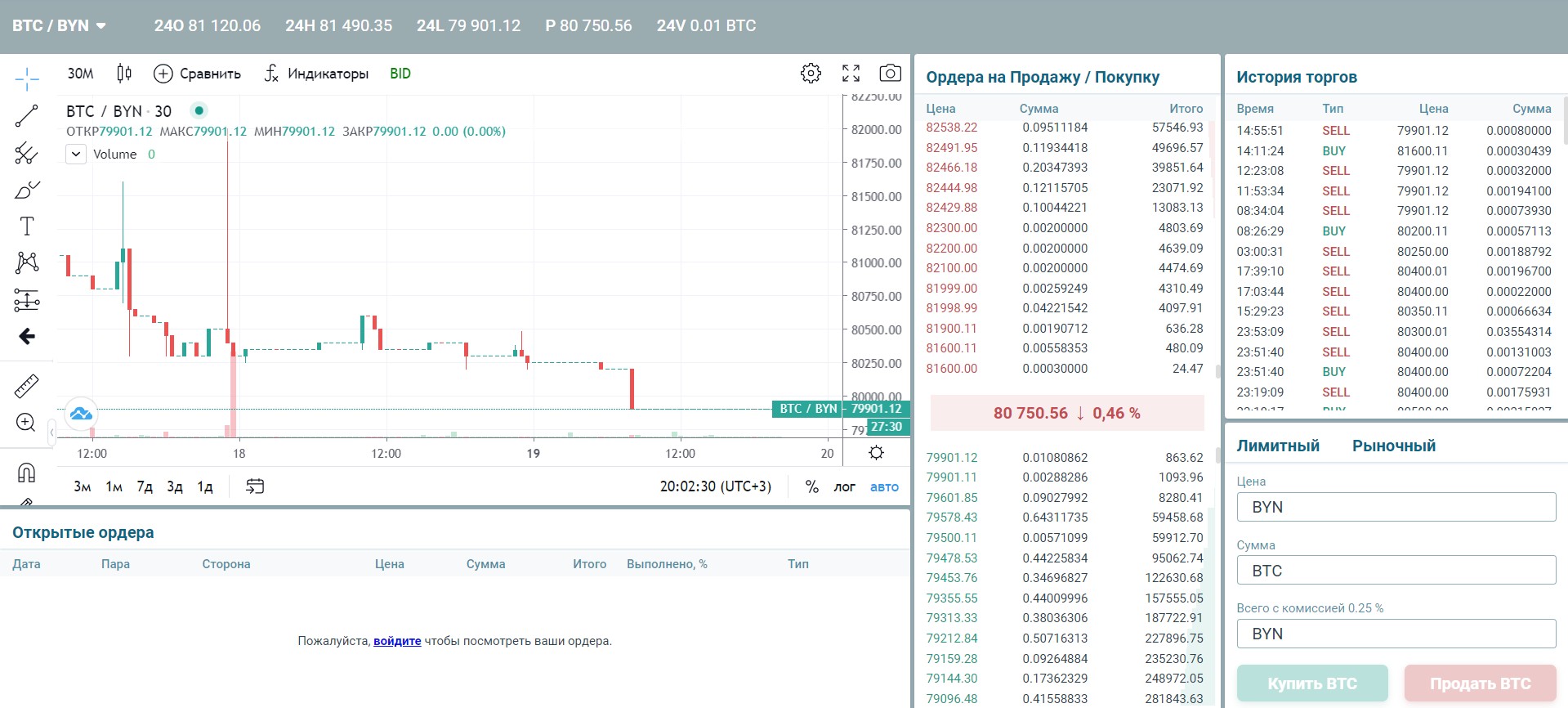Click the Выполнено, % column header
The image size is (1568, 708).
point(667,564)
